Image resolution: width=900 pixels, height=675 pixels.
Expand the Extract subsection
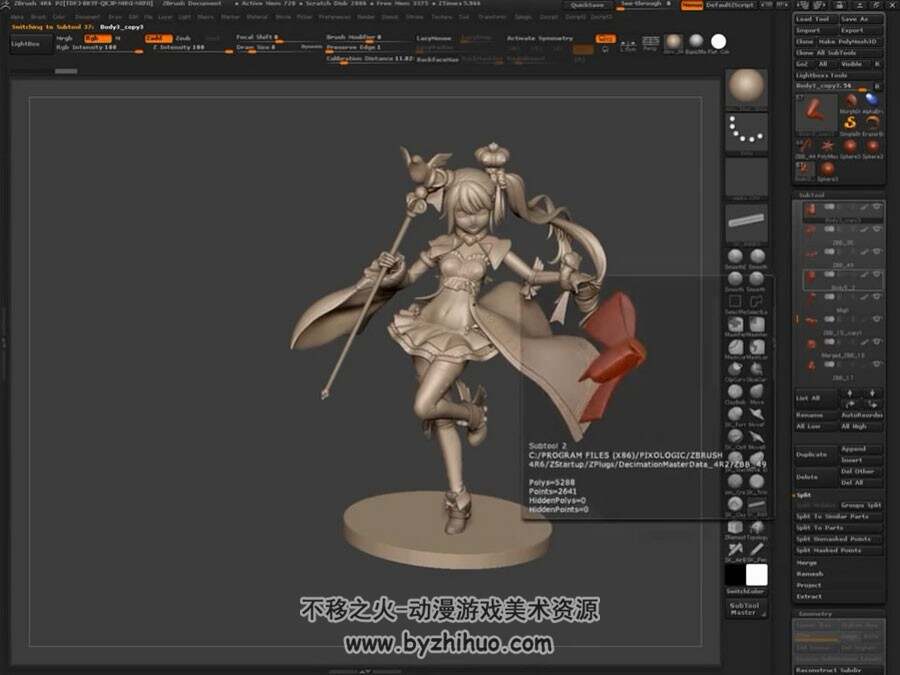(809, 597)
